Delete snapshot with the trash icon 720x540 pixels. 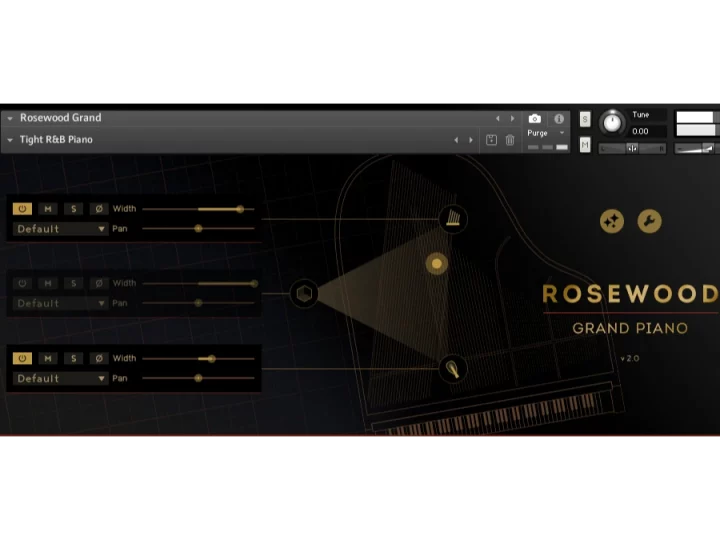click(x=510, y=140)
